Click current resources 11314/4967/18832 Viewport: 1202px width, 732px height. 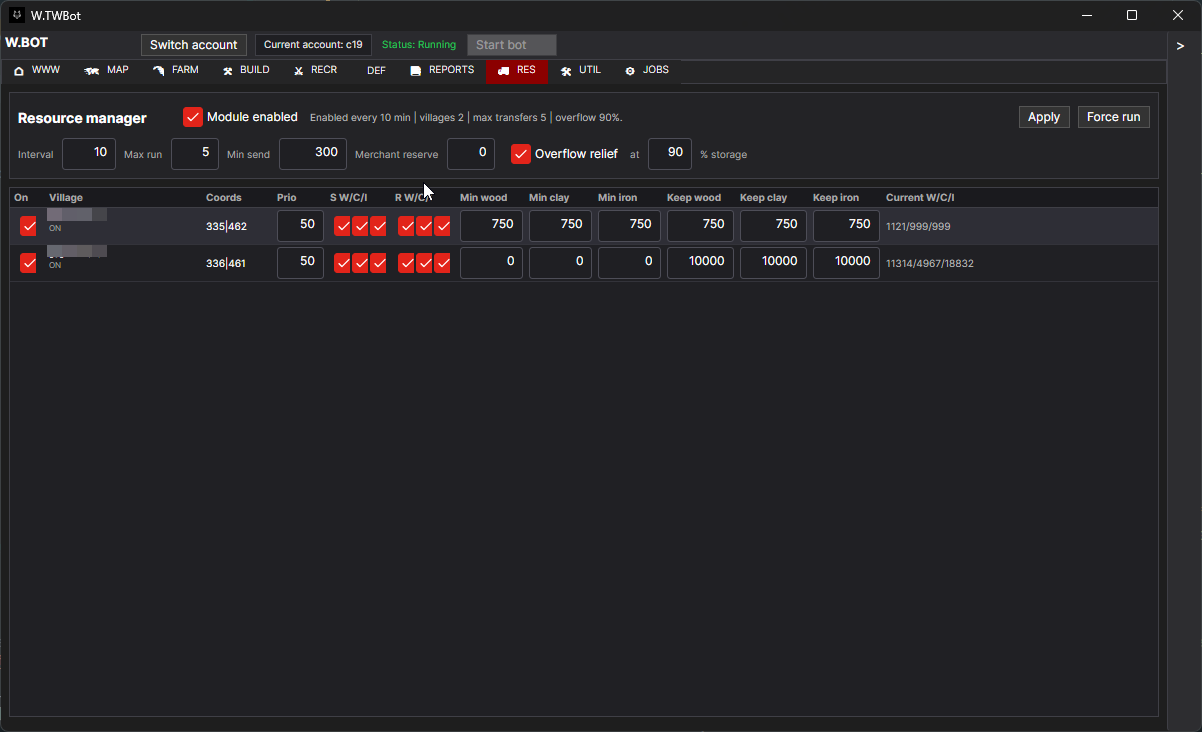930,264
